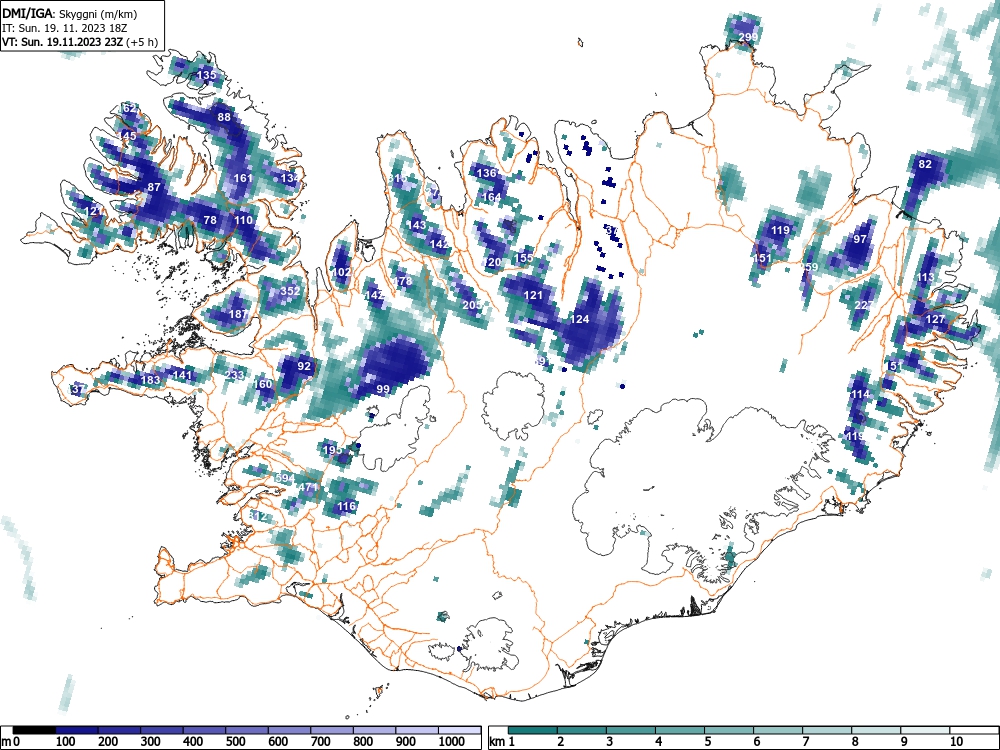Screen dimensions: 1000x750
Task: Click the visibility value 78 on the map
Action: (210, 219)
